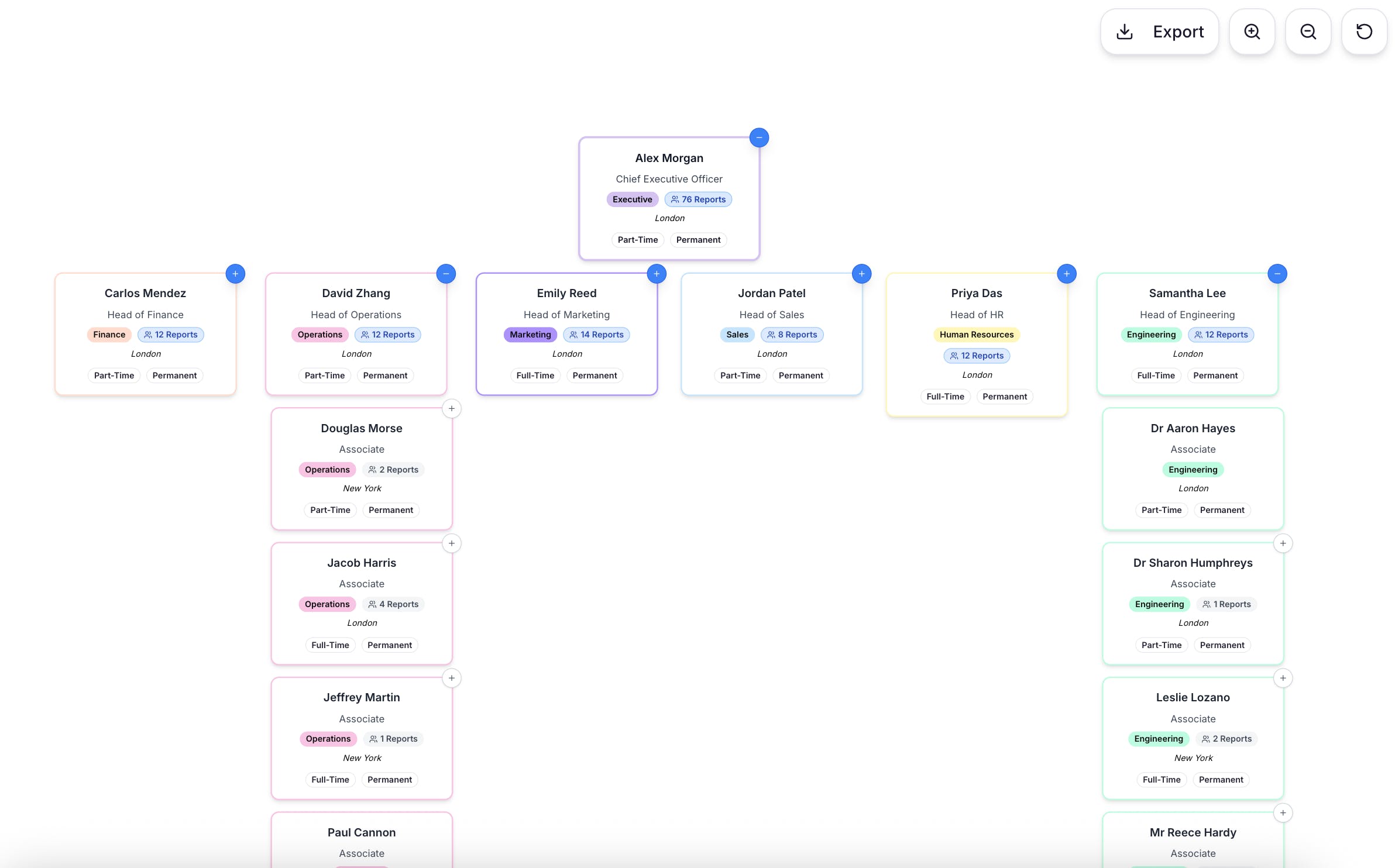The image size is (1395, 868).
Task: Click Alex Morgan's name
Action: click(669, 158)
